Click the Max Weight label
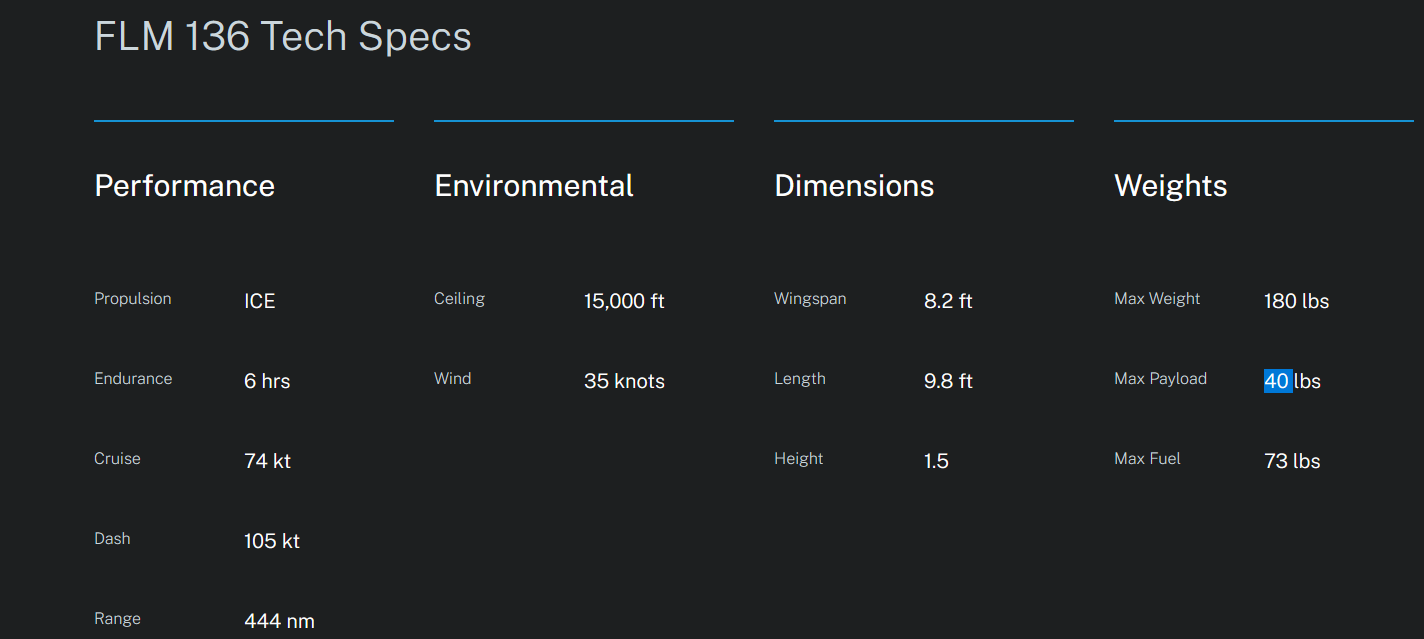This screenshot has width=1424, height=639. point(1157,299)
